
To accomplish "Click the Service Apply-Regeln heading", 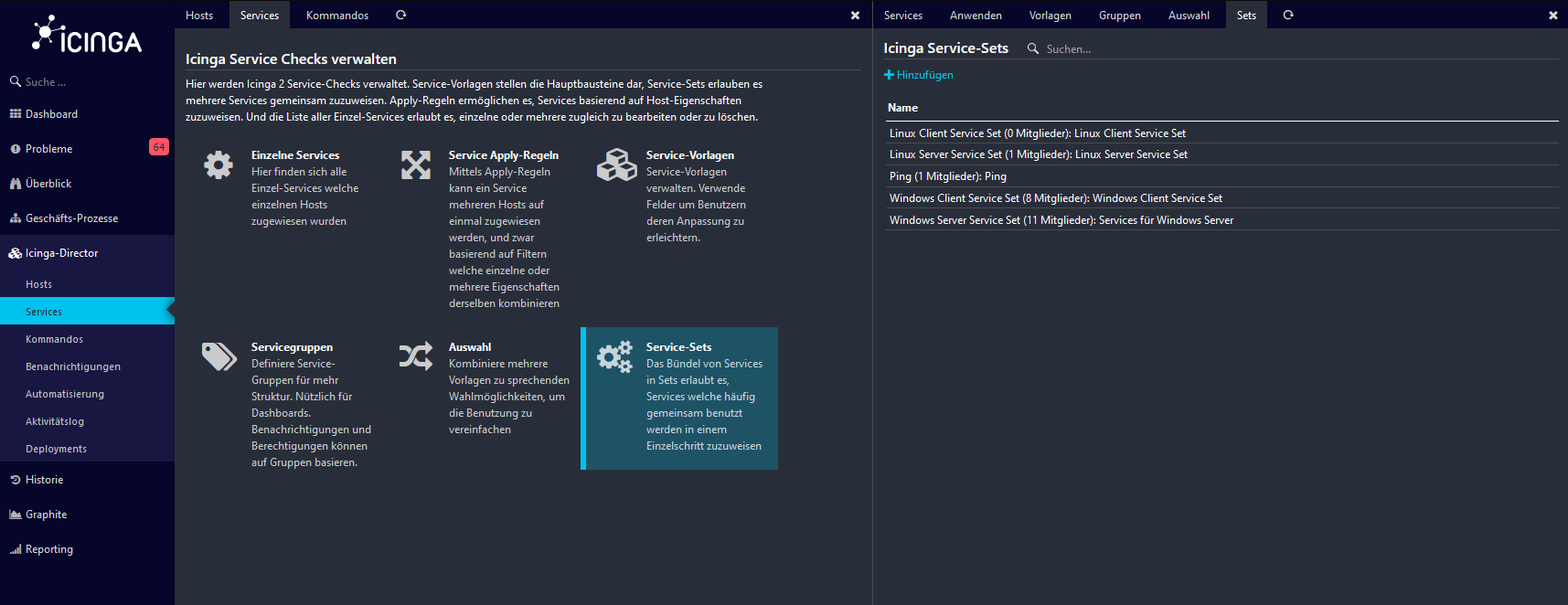I will click(x=504, y=155).
